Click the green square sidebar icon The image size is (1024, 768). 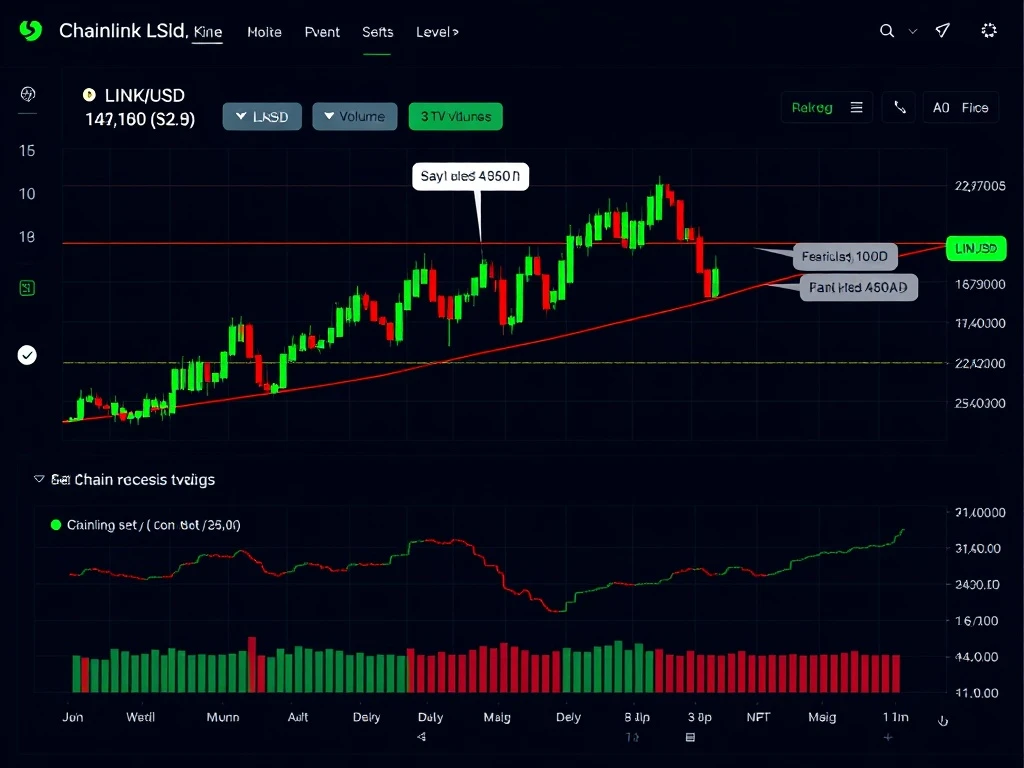click(27, 288)
